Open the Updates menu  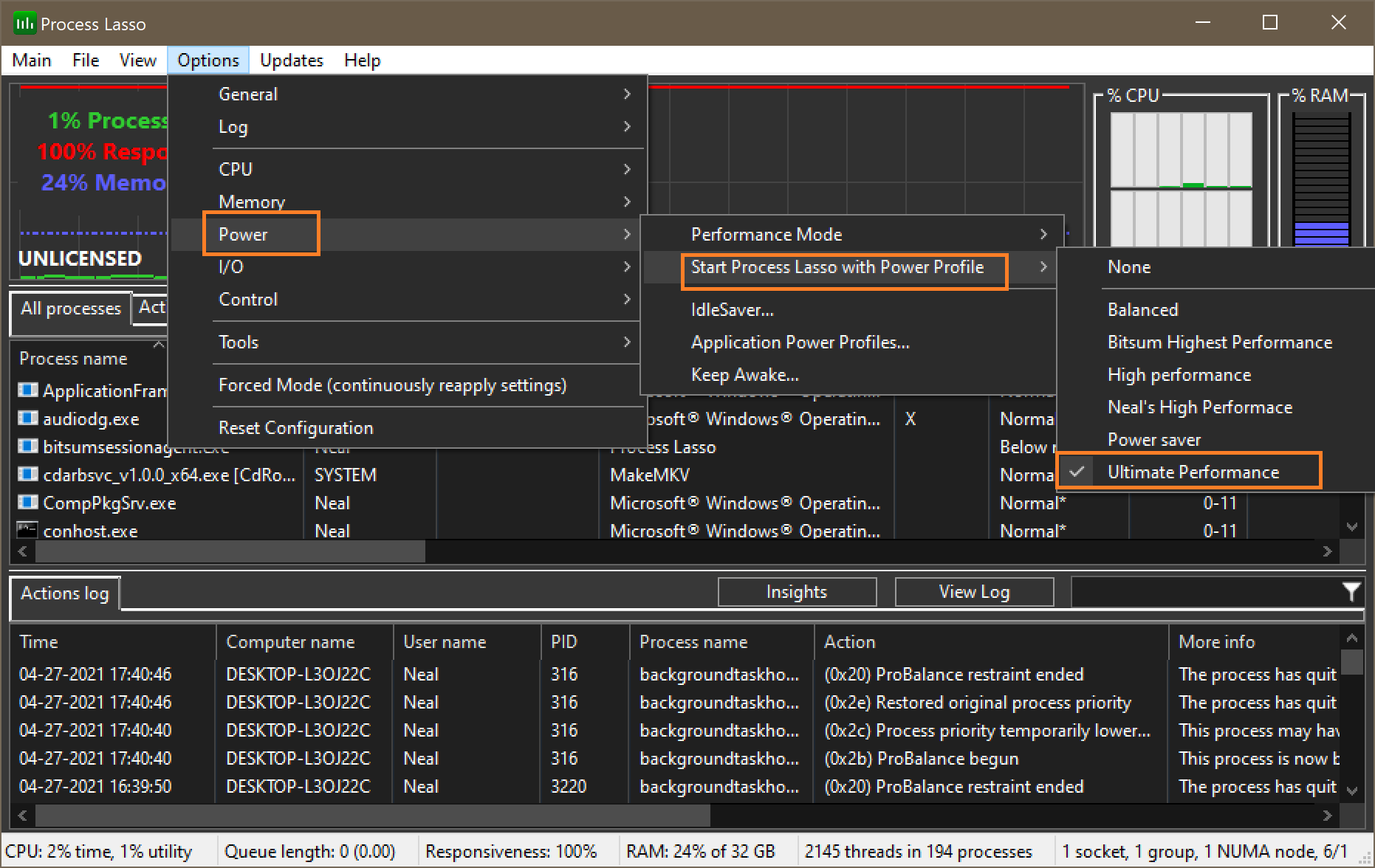click(292, 60)
